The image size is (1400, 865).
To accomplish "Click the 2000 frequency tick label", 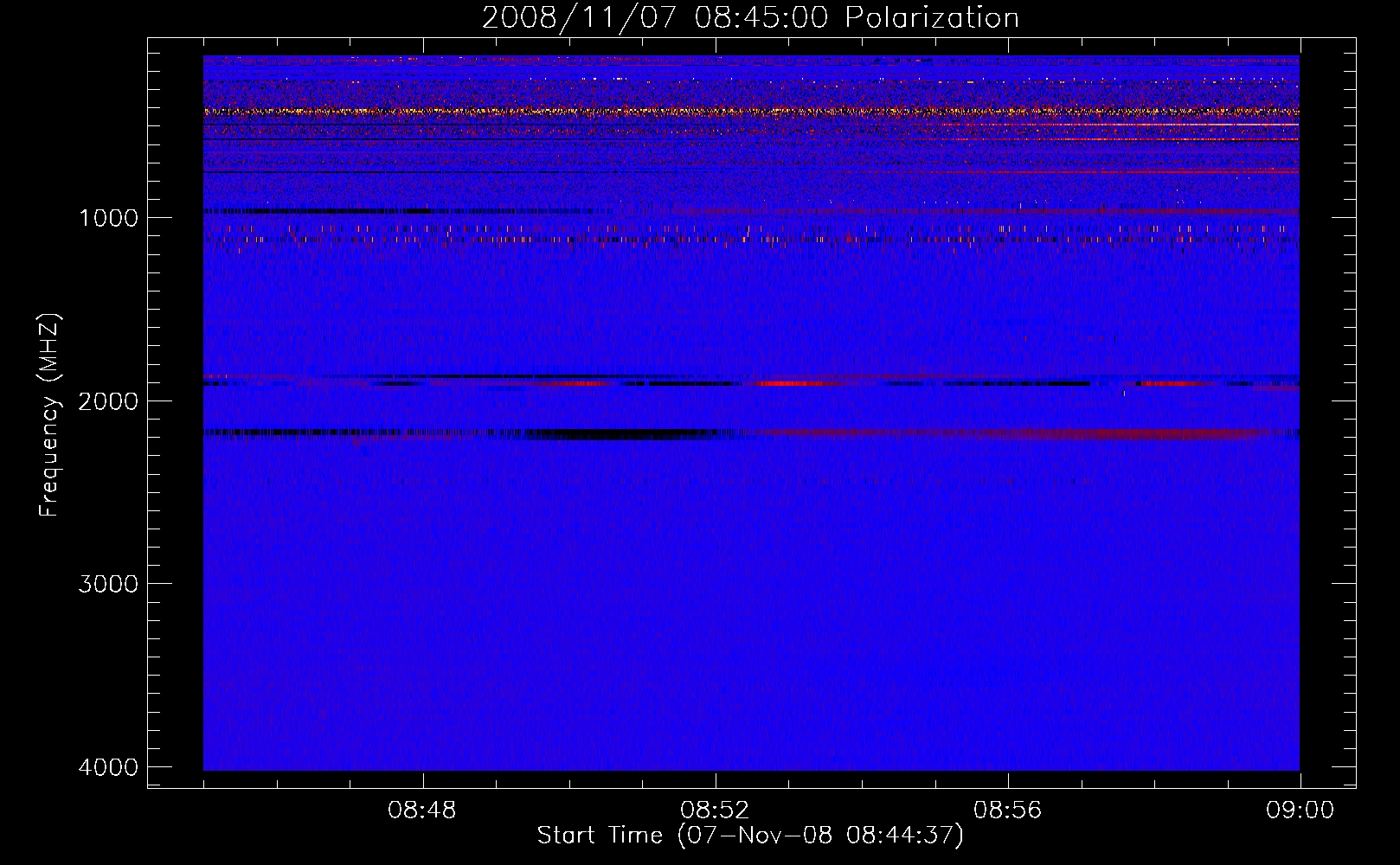I will pyautogui.click(x=108, y=401).
